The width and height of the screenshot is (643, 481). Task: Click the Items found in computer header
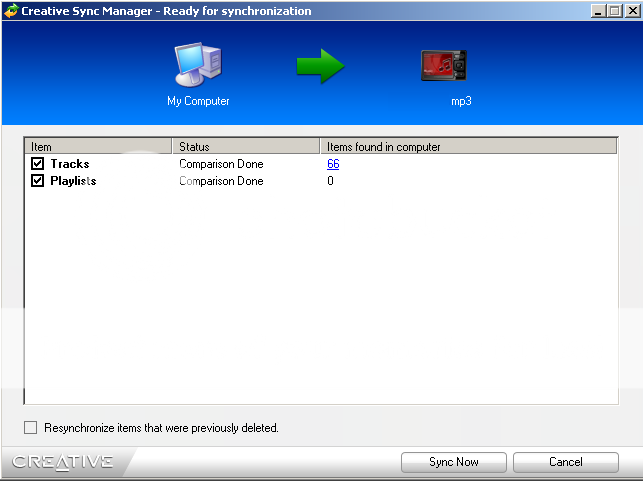point(469,146)
